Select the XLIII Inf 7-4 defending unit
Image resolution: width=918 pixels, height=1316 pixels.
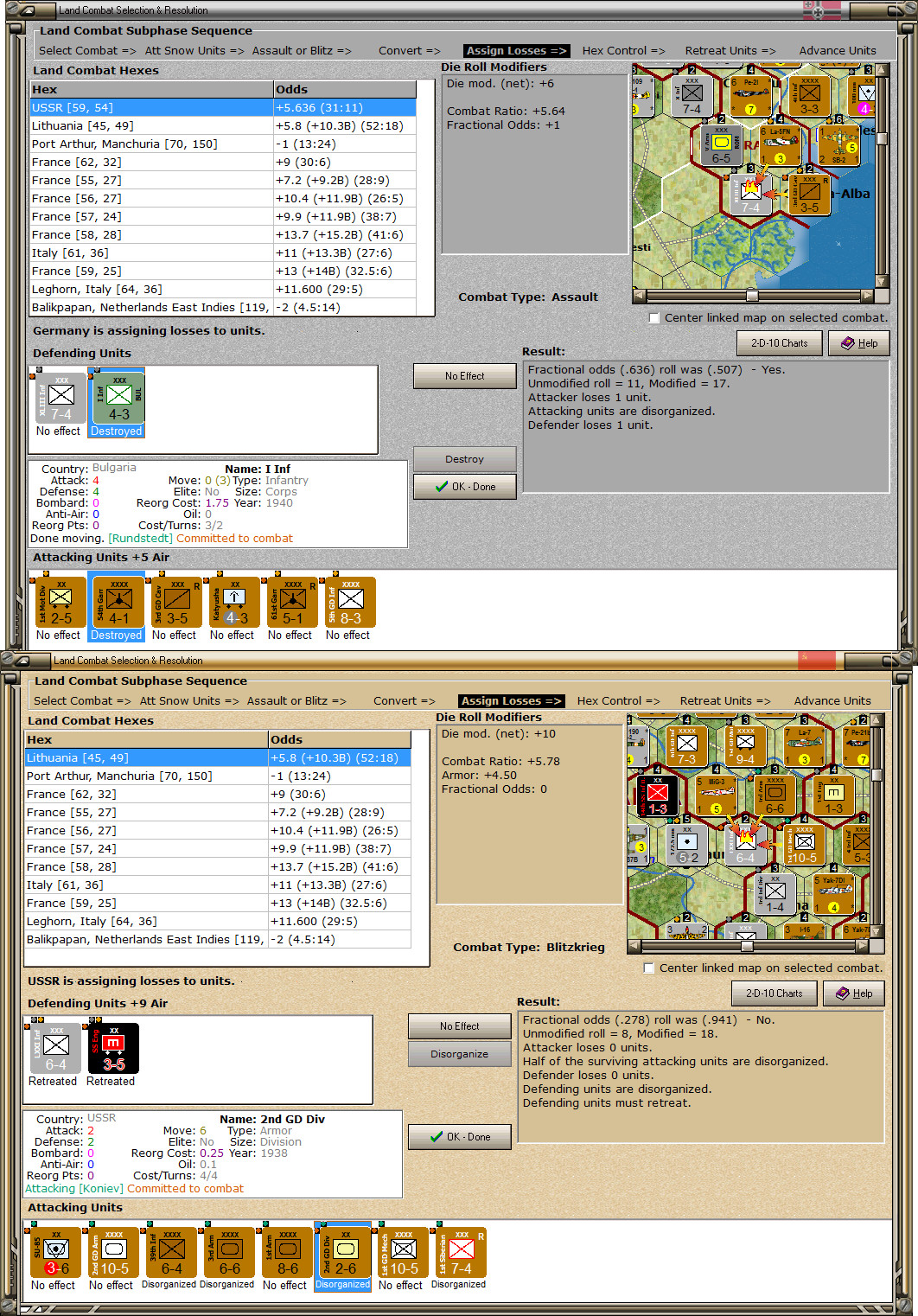point(61,398)
